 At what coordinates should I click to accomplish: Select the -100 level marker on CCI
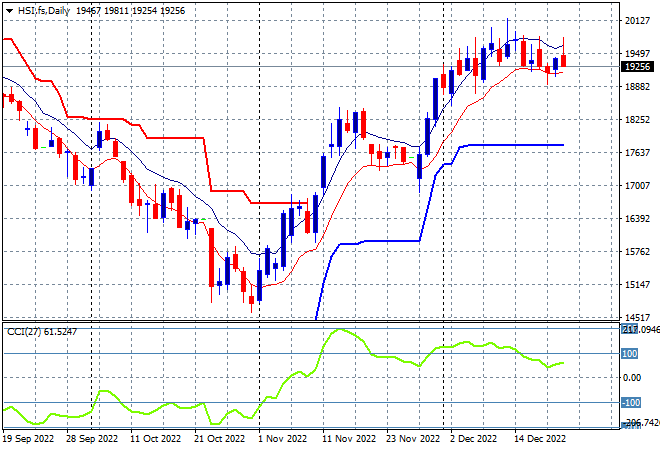(631, 402)
